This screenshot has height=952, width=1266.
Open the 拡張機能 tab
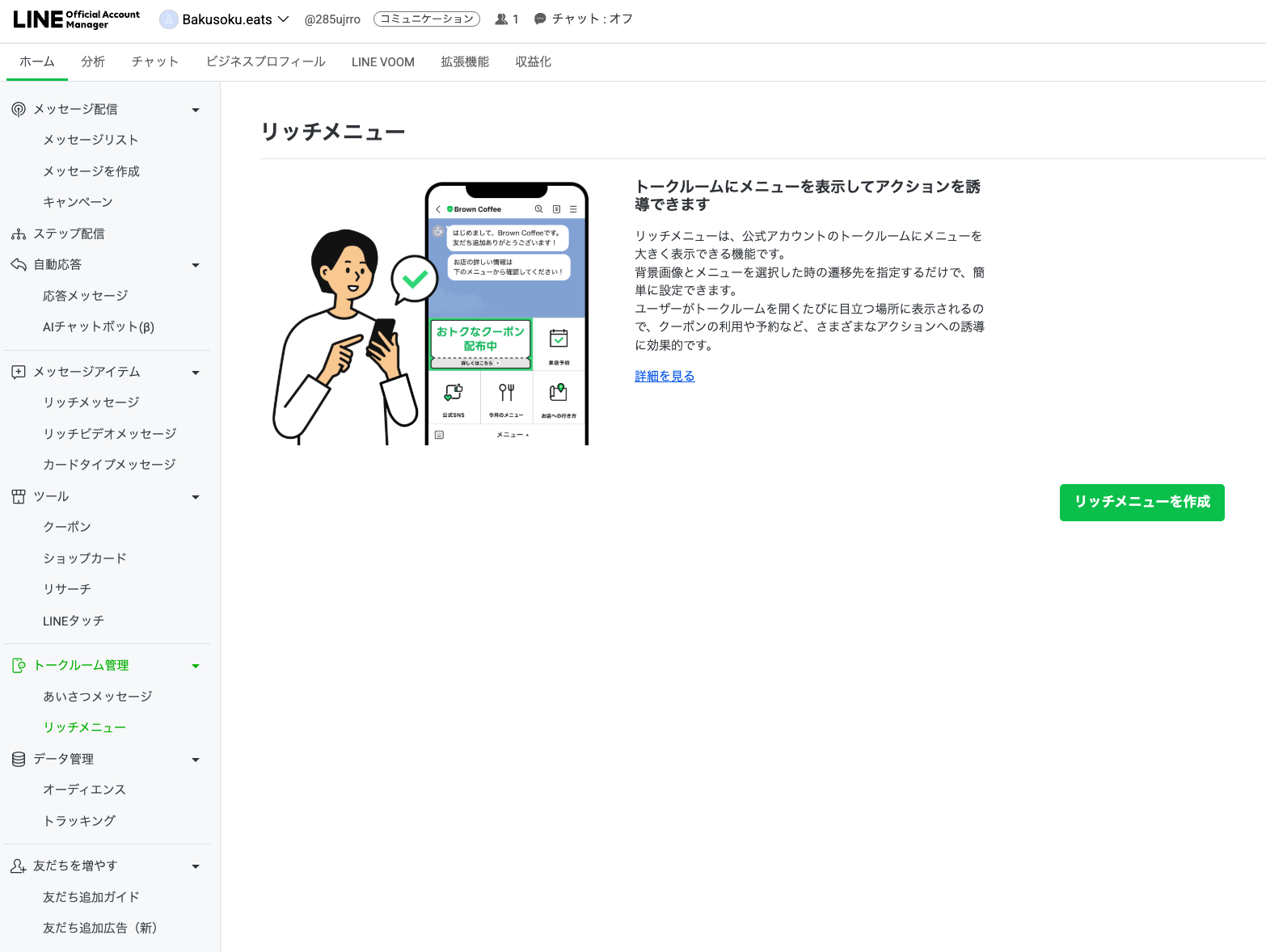click(x=465, y=62)
